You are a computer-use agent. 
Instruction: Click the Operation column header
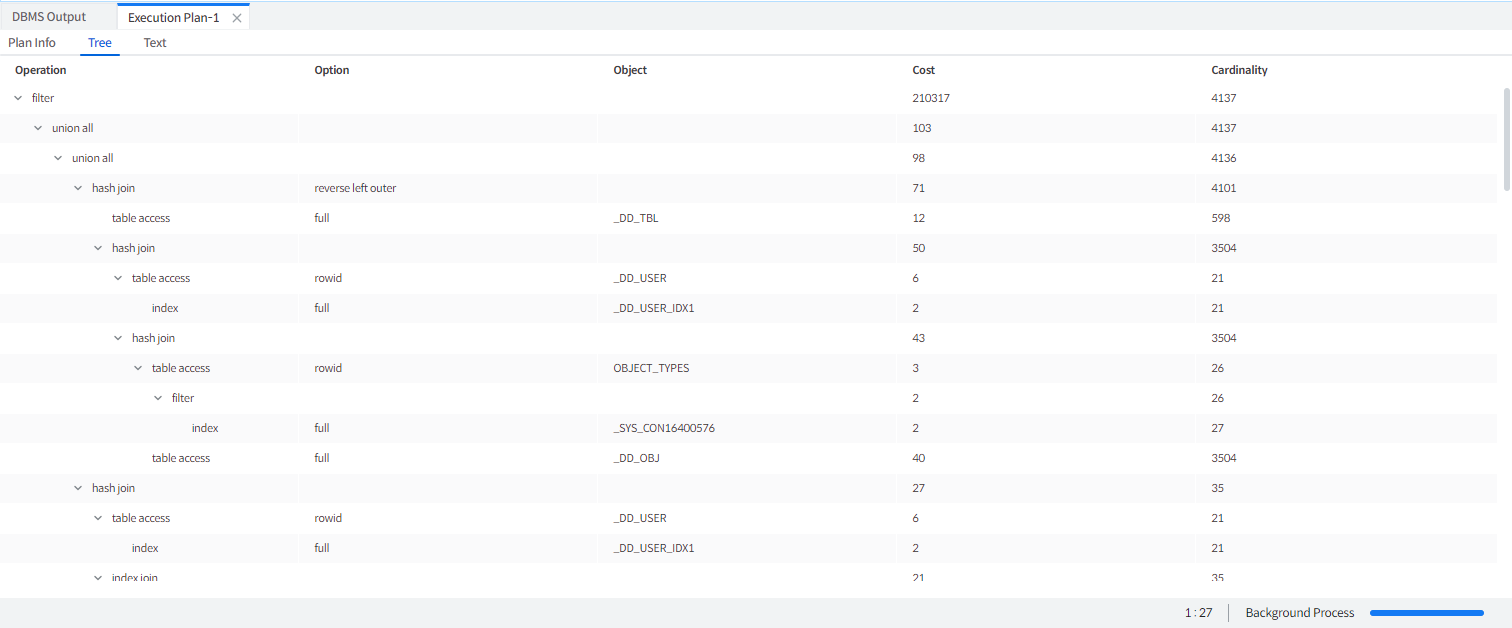pos(41,70)
